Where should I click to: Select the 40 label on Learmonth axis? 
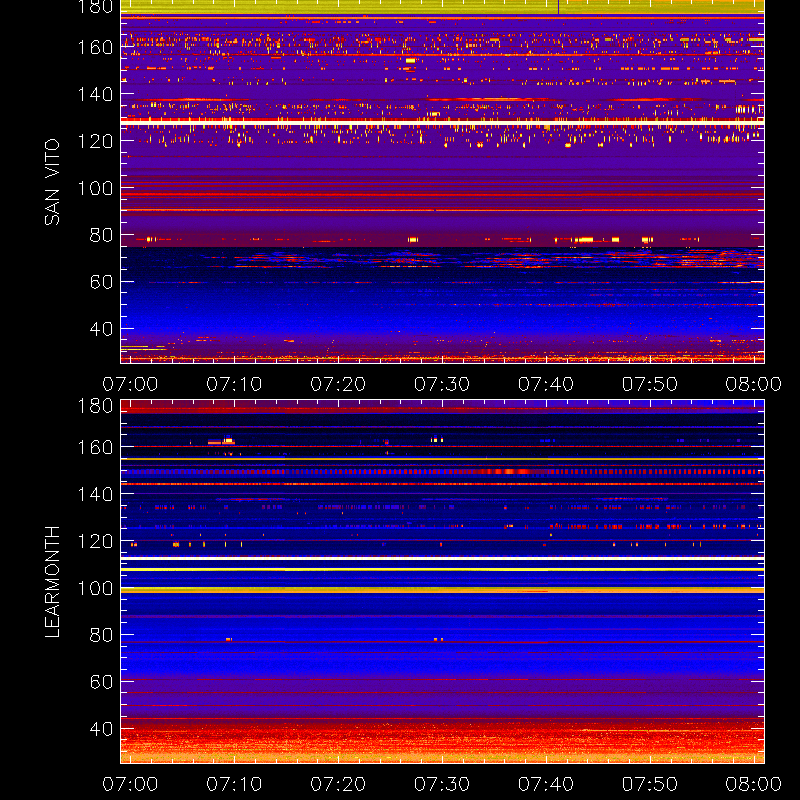click(x=101, y=729)
